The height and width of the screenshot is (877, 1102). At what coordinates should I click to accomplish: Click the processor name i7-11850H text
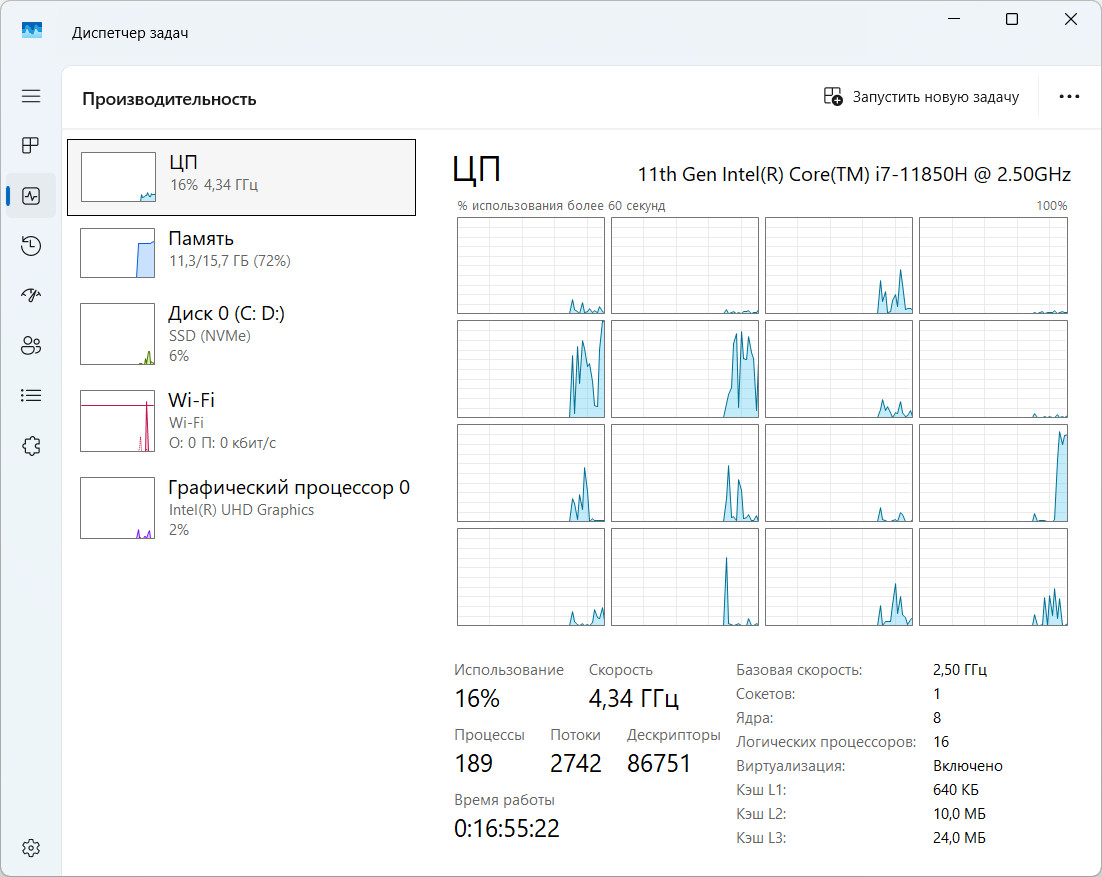coord(854,174)
